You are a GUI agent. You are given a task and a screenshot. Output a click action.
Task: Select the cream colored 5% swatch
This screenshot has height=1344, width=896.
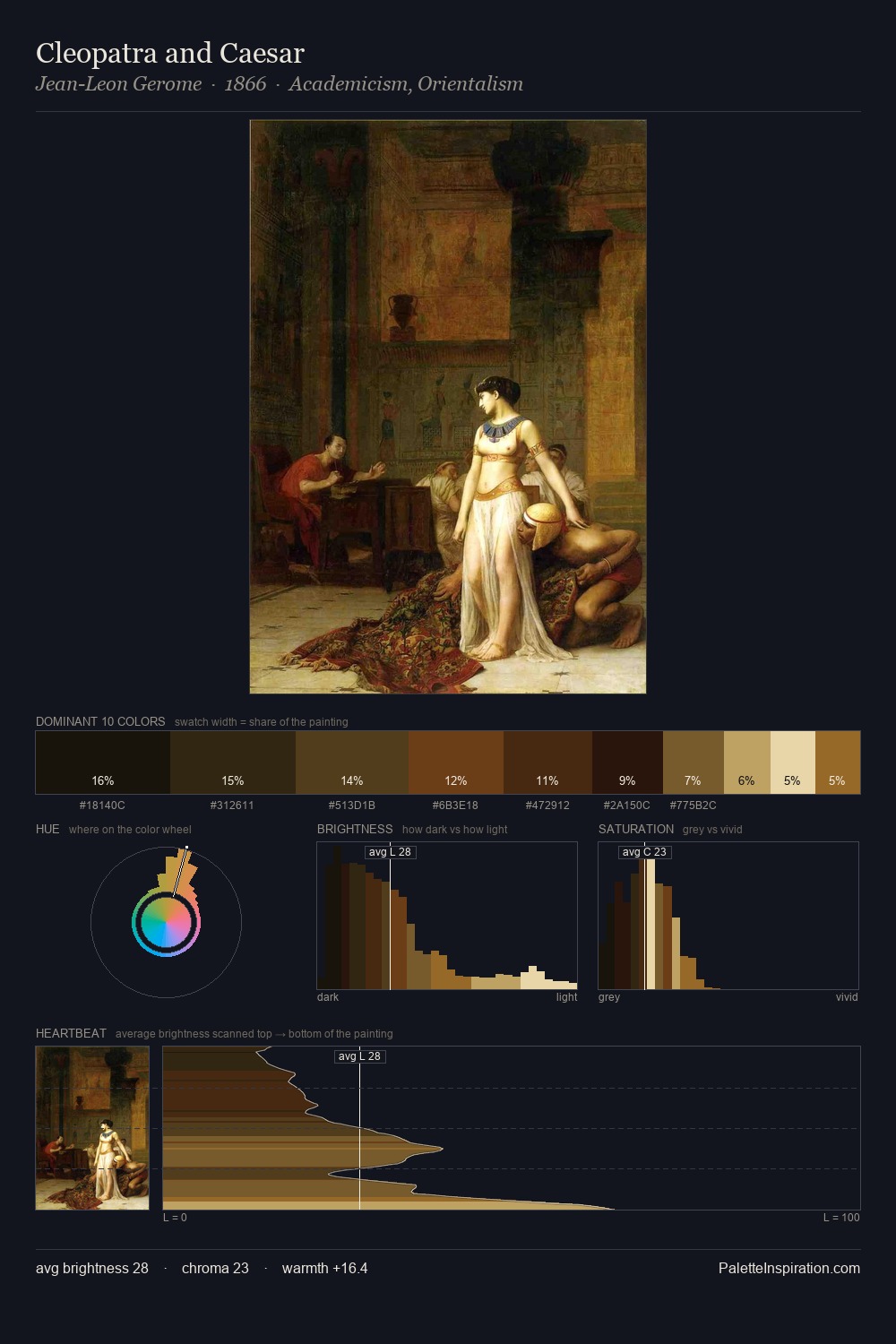tap(793, 762)
